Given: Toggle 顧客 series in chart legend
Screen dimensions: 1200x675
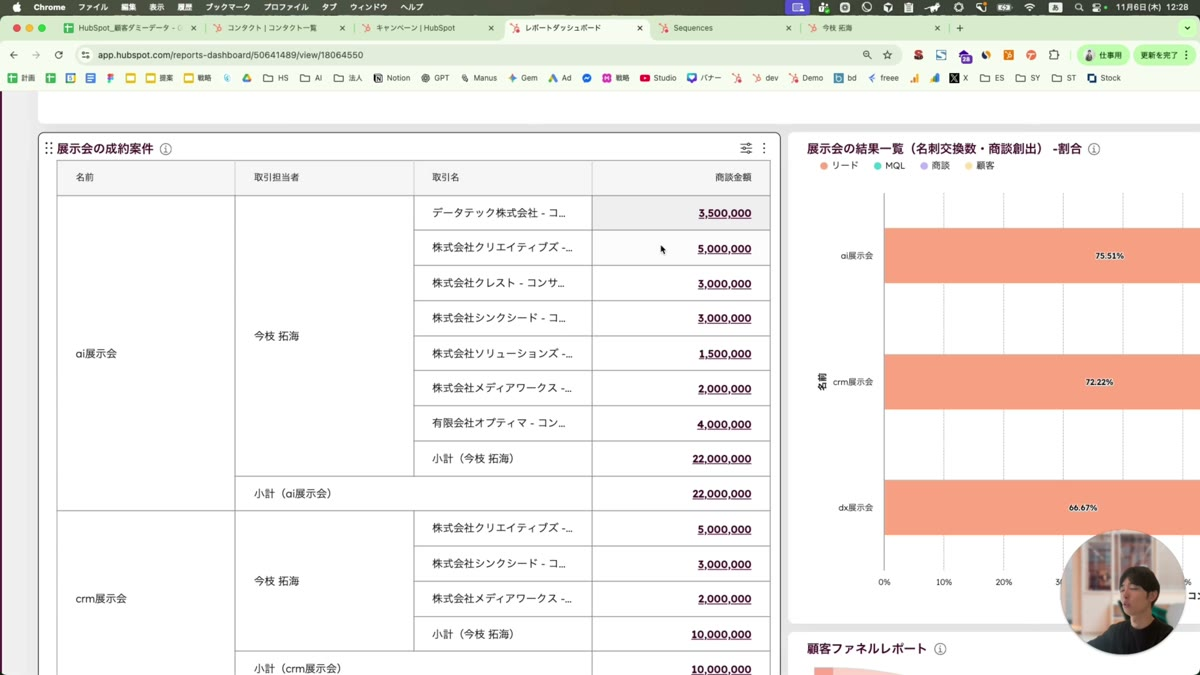Looking at the screenshot, I should click(979, 166).
